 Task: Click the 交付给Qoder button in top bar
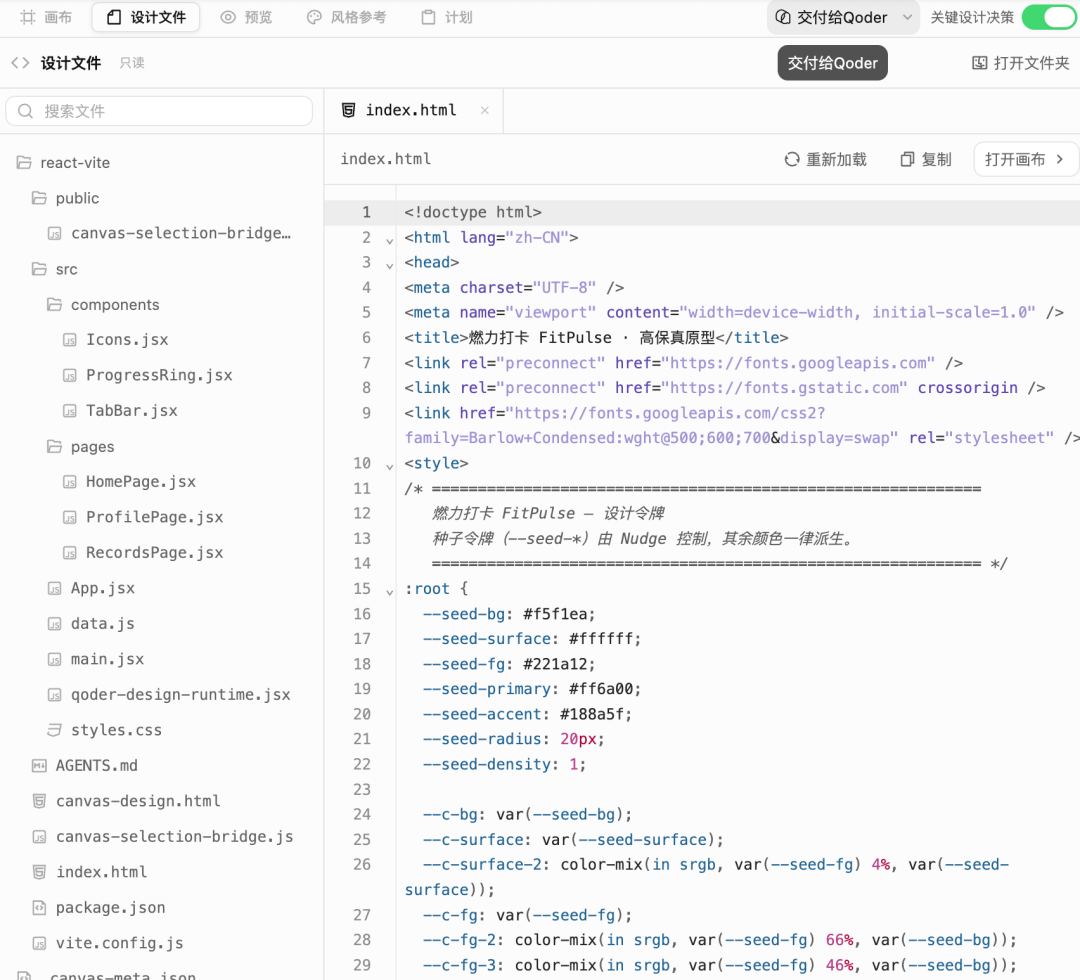click(x=832, y=17)
